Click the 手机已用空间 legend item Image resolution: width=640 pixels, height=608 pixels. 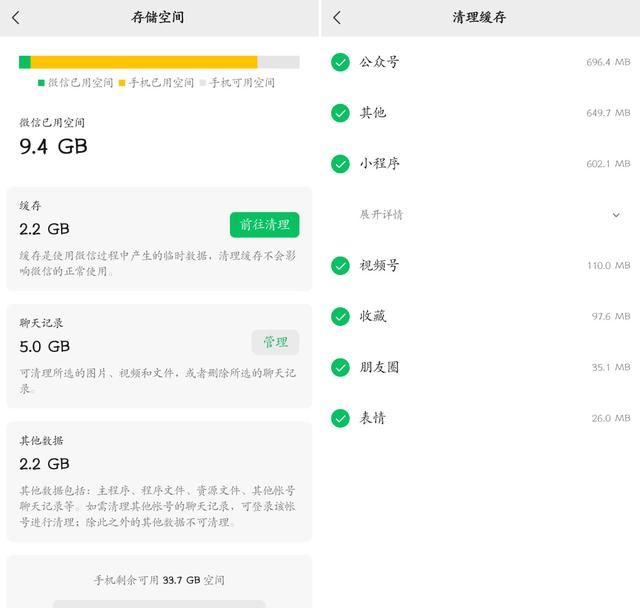156,83
